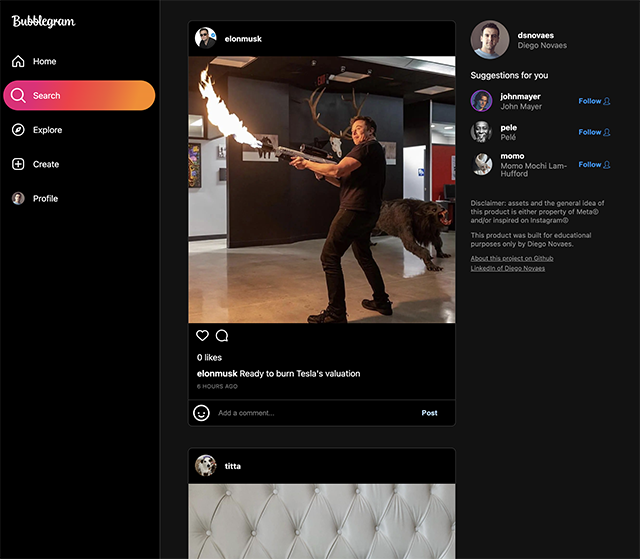640x559 pixels.
Task: Open the Search menu item
Action: (x=79, y=95)
